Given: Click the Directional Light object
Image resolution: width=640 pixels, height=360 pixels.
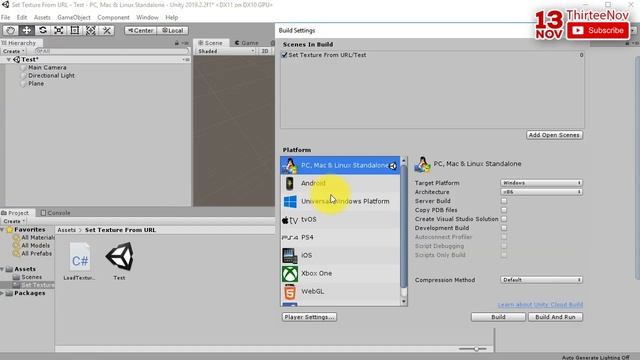Looking at the screenshot, I should click(x=51, y=76).
